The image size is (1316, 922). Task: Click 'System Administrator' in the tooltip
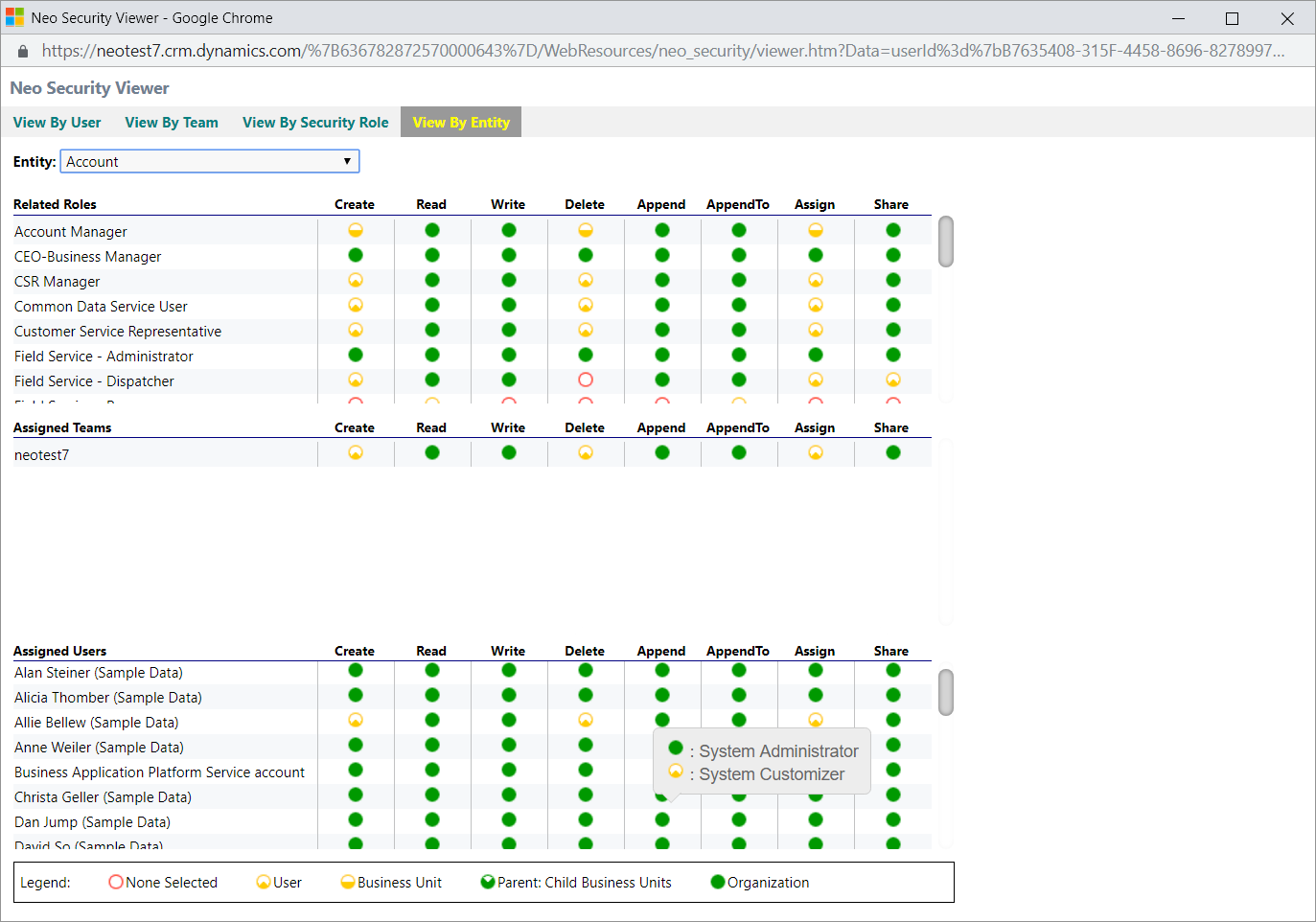point(778,751)
